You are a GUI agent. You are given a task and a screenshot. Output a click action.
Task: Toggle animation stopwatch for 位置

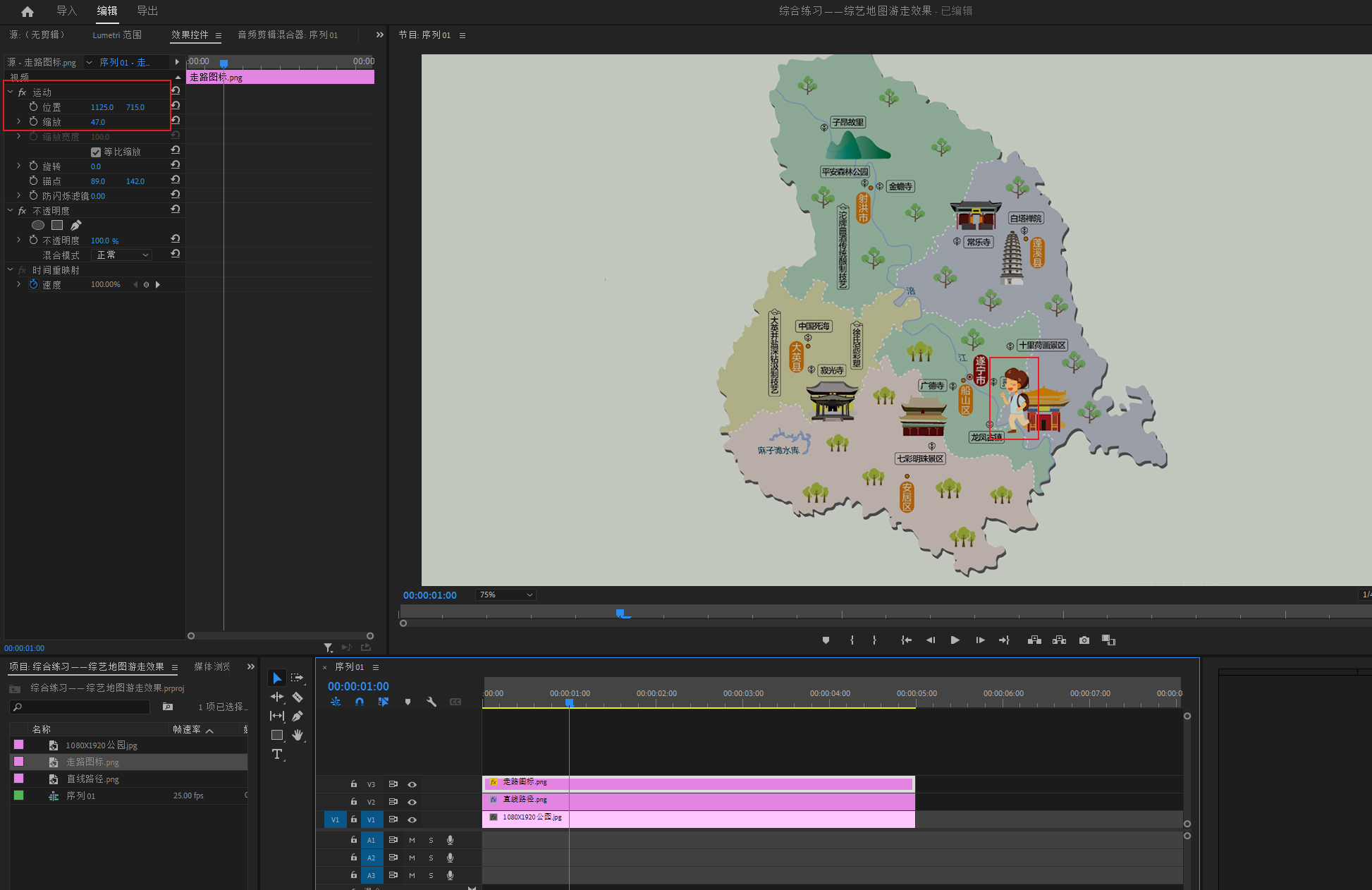(x=33, y=106)
